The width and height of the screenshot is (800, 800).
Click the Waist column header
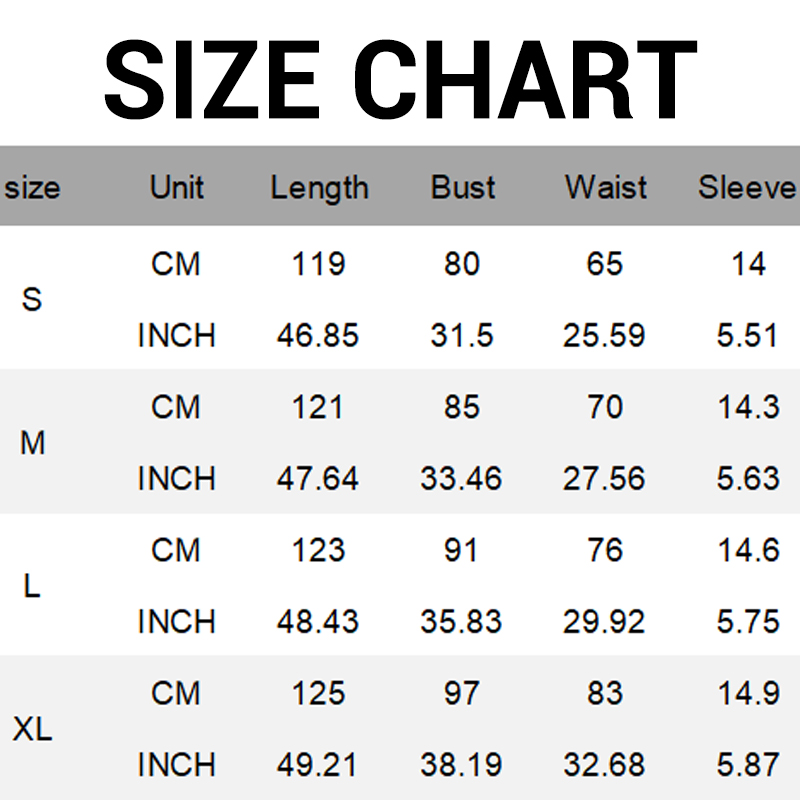pos(605,188)
